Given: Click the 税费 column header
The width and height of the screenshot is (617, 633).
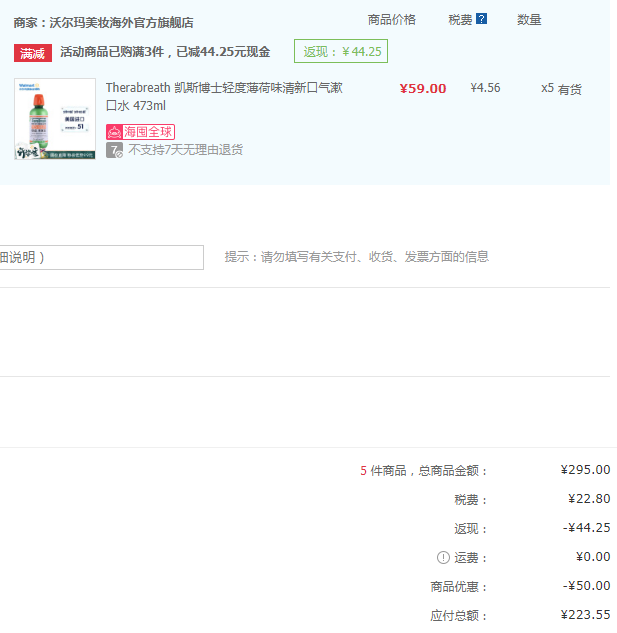Looking at the screenshot, I should point(460,19).
